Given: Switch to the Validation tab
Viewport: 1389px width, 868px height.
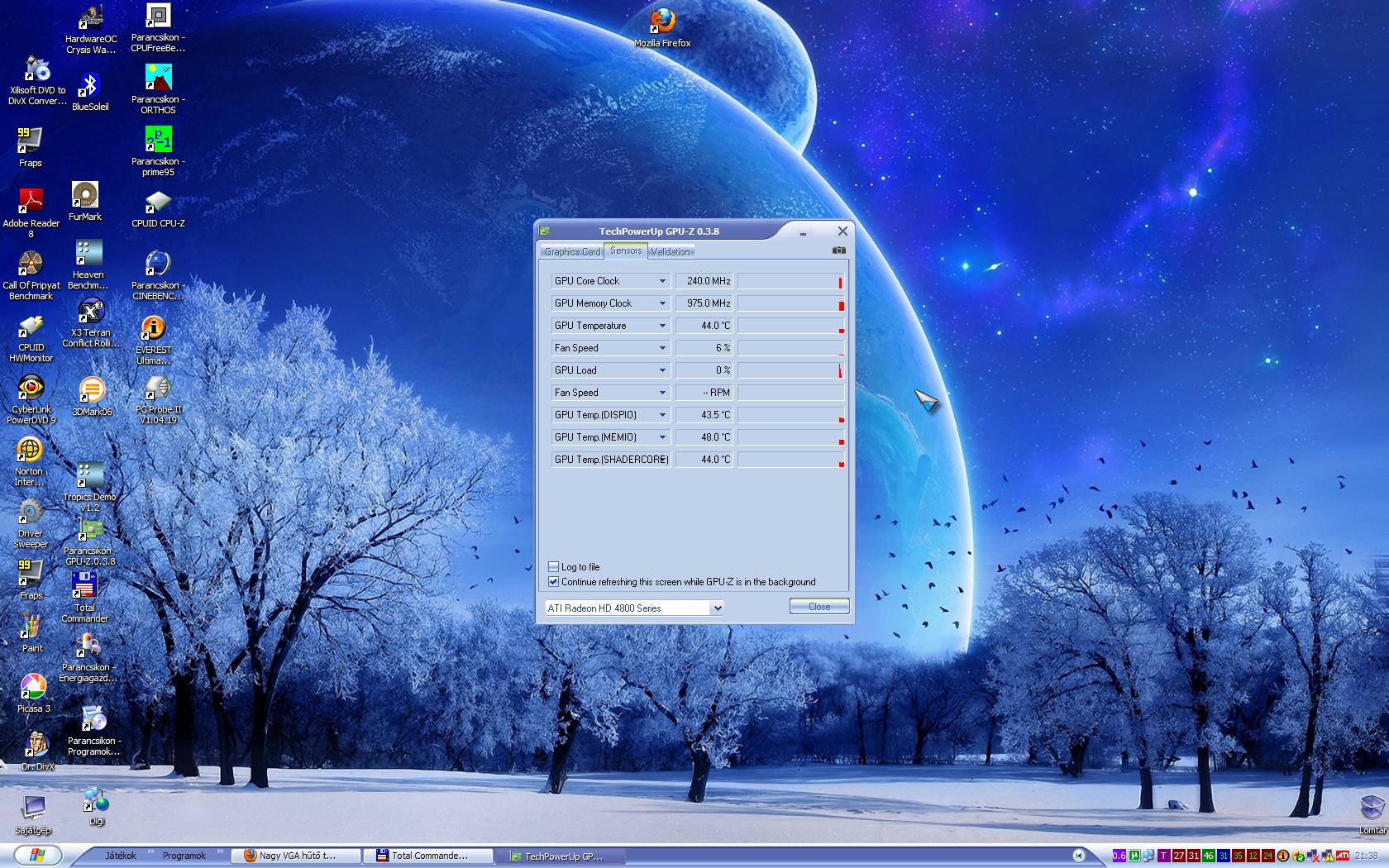Looking at the screenshot, I should [x=670, y=252].
